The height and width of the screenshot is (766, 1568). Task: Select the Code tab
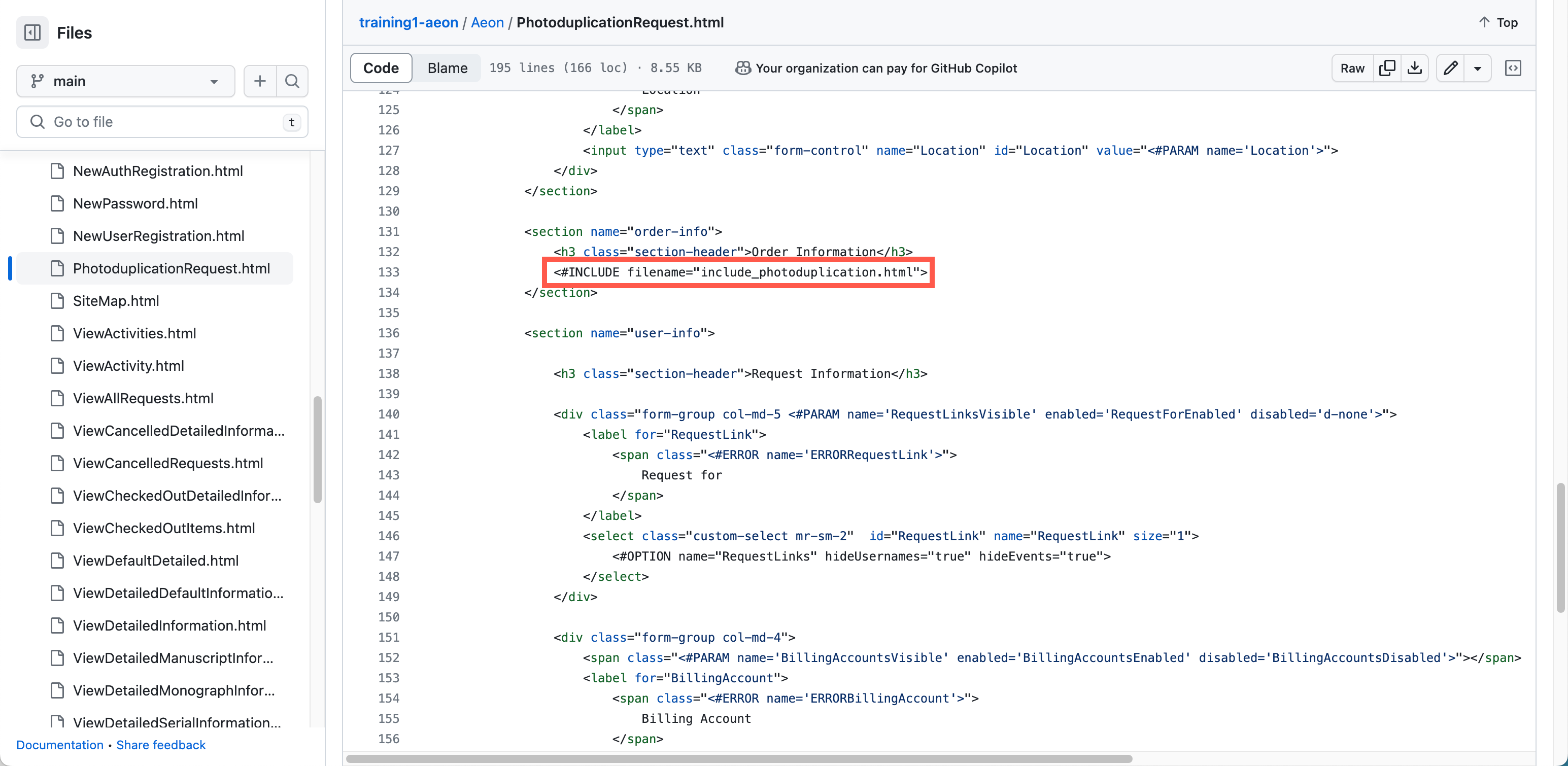[381, 67]
